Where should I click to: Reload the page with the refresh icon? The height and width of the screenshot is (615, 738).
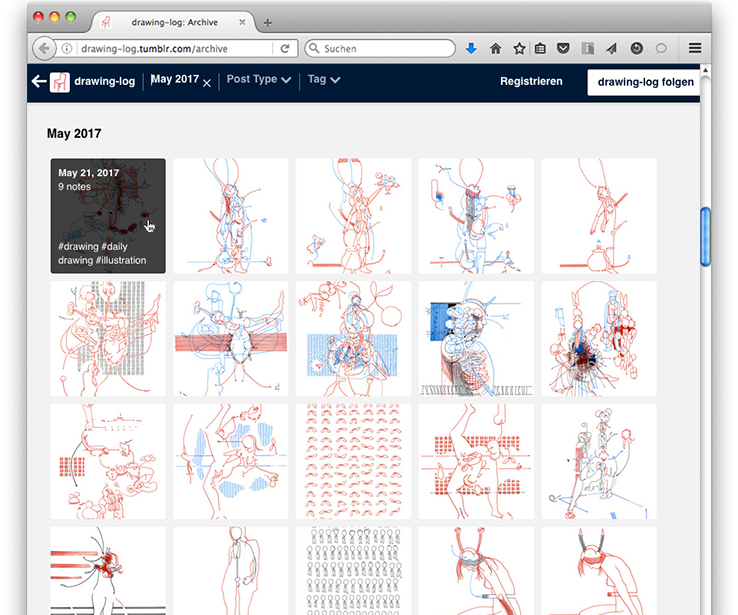pos(285,48)
